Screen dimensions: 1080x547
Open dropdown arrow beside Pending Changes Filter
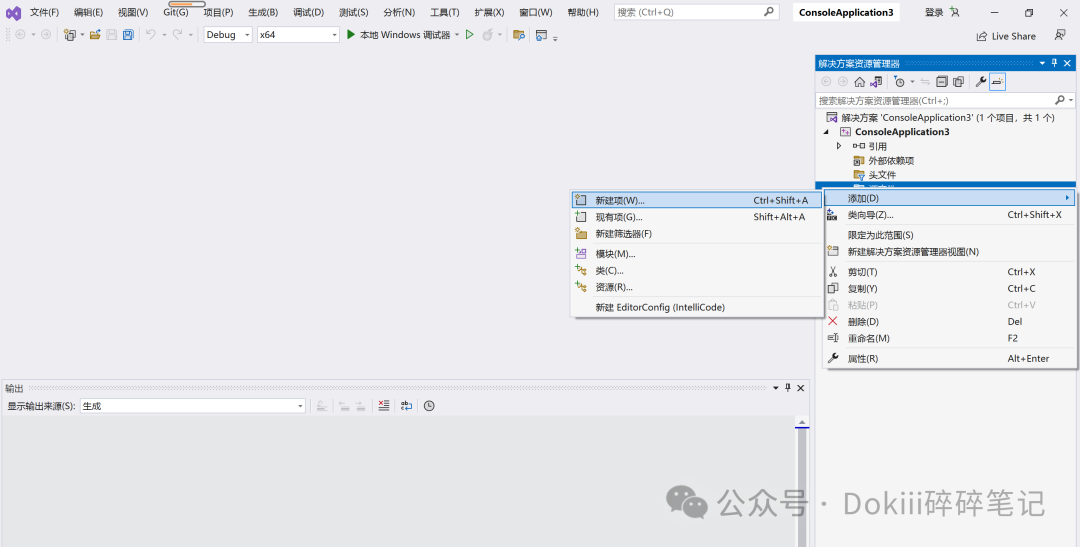[912, 82]
